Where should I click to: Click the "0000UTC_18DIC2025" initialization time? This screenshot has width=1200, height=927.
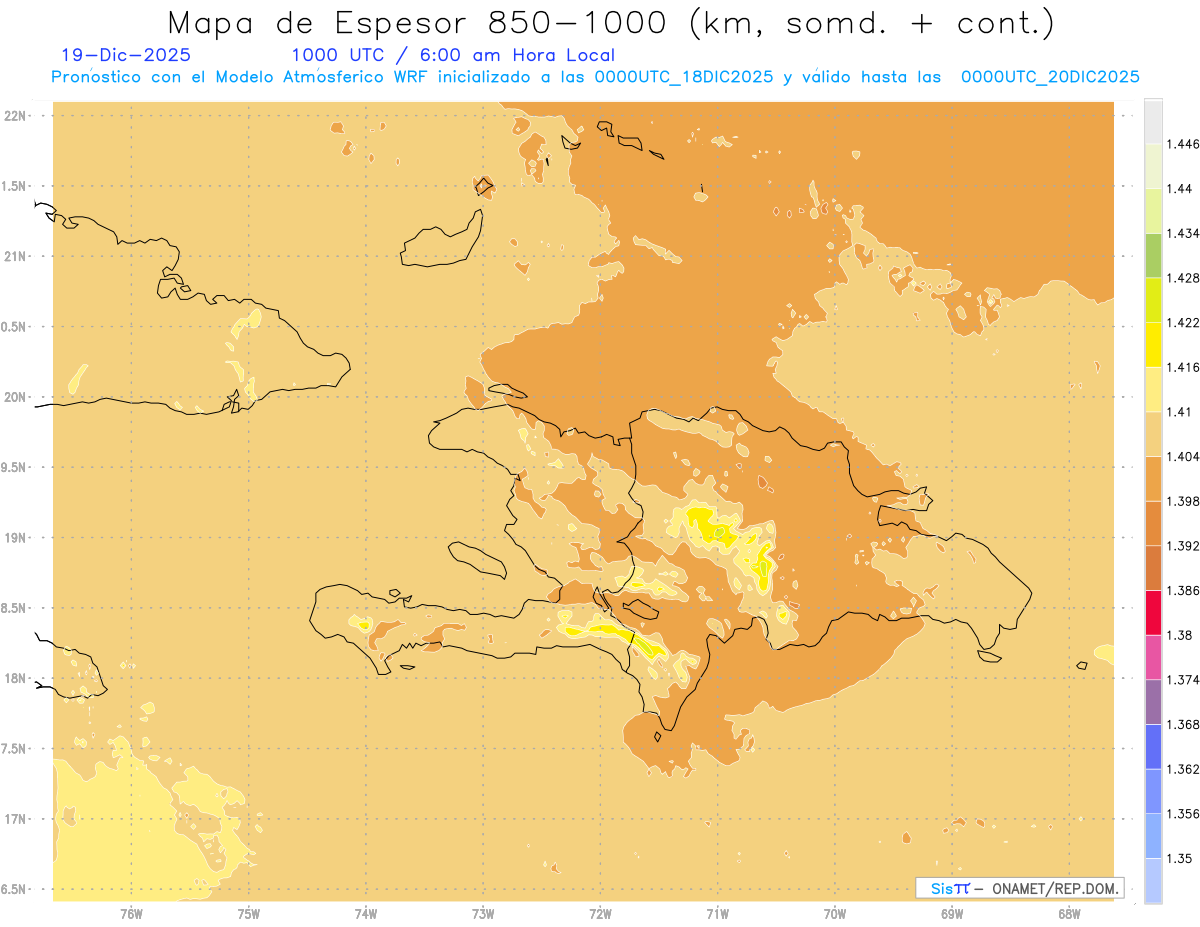click(x=683, y=77)
